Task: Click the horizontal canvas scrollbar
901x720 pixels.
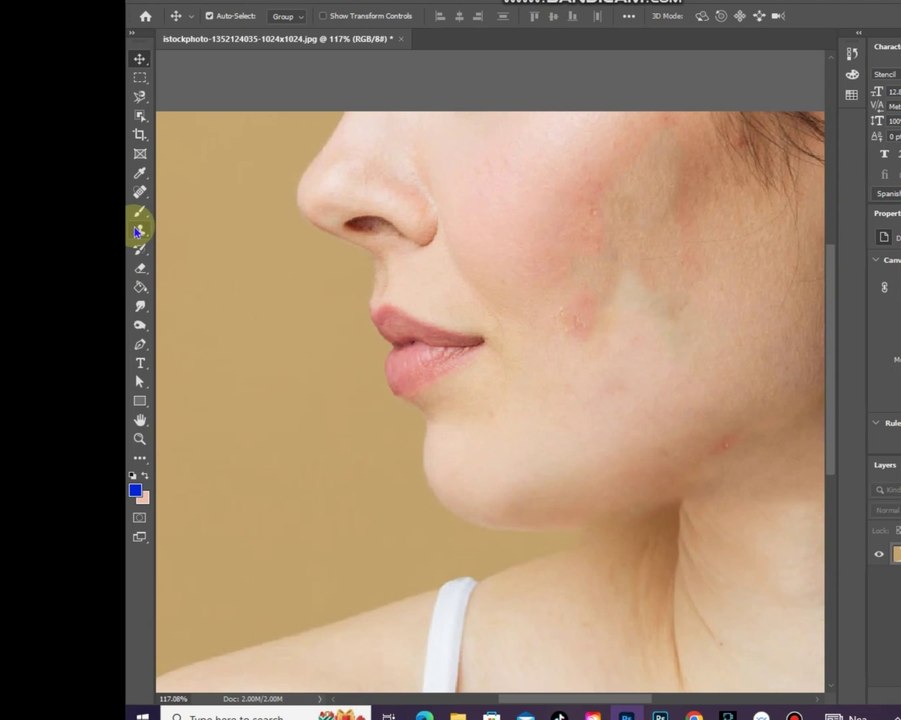Action: coord(575,699)
